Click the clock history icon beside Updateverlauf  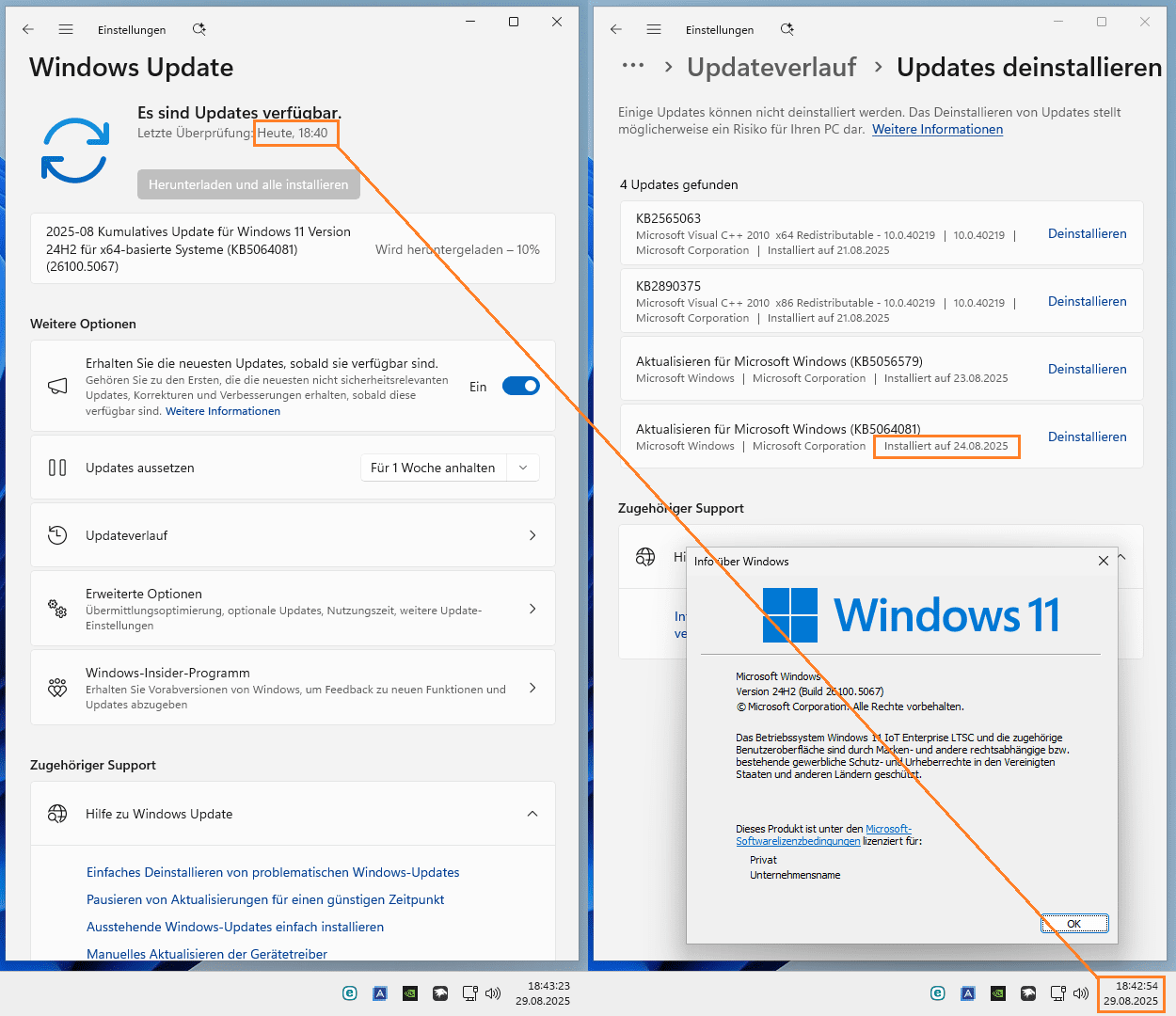pyautogui.click(x=57, y=535)
